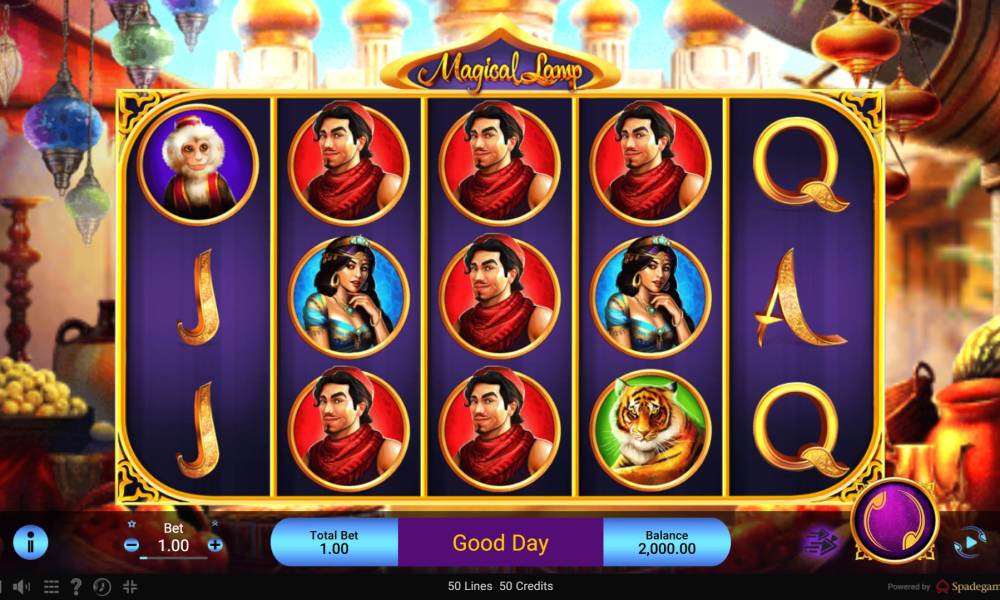Toggle fullscreen with the corner arrows icon

pos(129,587)
